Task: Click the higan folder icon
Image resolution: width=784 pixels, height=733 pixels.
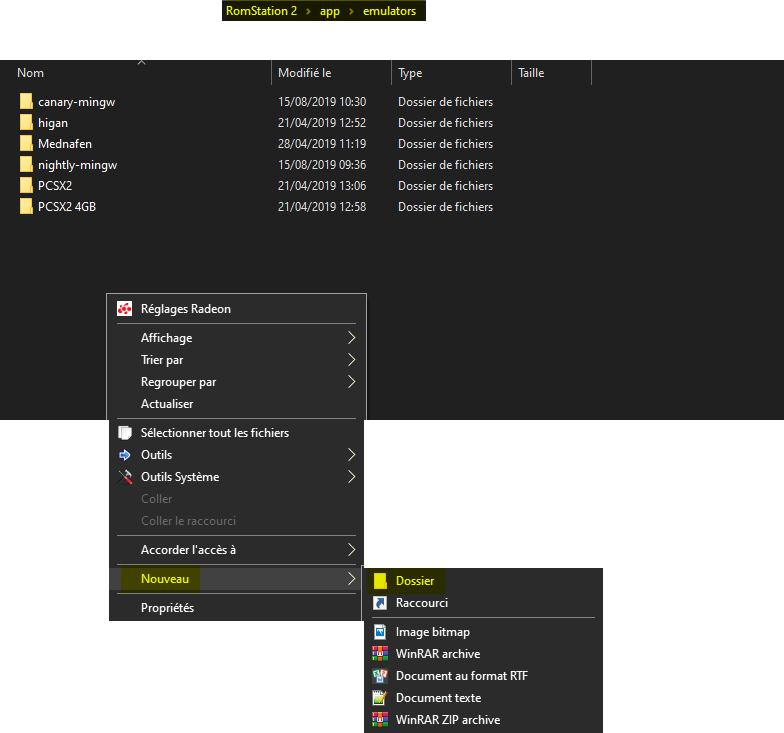Action: click(26, 122)
